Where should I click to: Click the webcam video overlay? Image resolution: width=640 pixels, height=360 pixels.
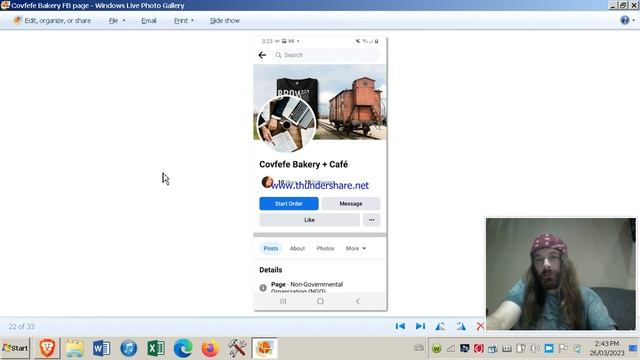[560, 274]
